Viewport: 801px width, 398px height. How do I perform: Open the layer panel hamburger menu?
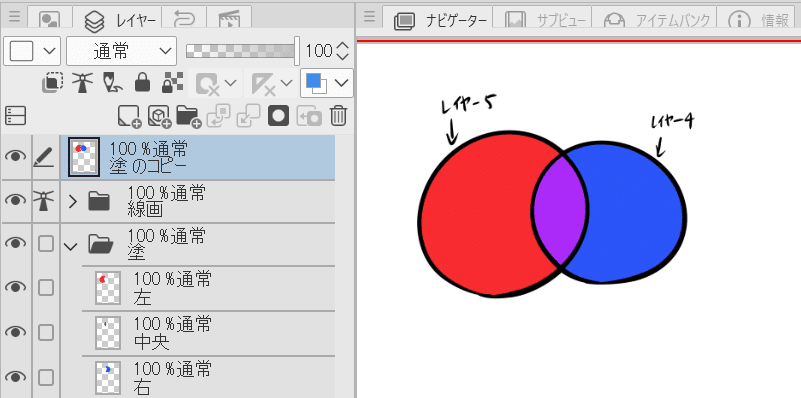pos(14,16)
